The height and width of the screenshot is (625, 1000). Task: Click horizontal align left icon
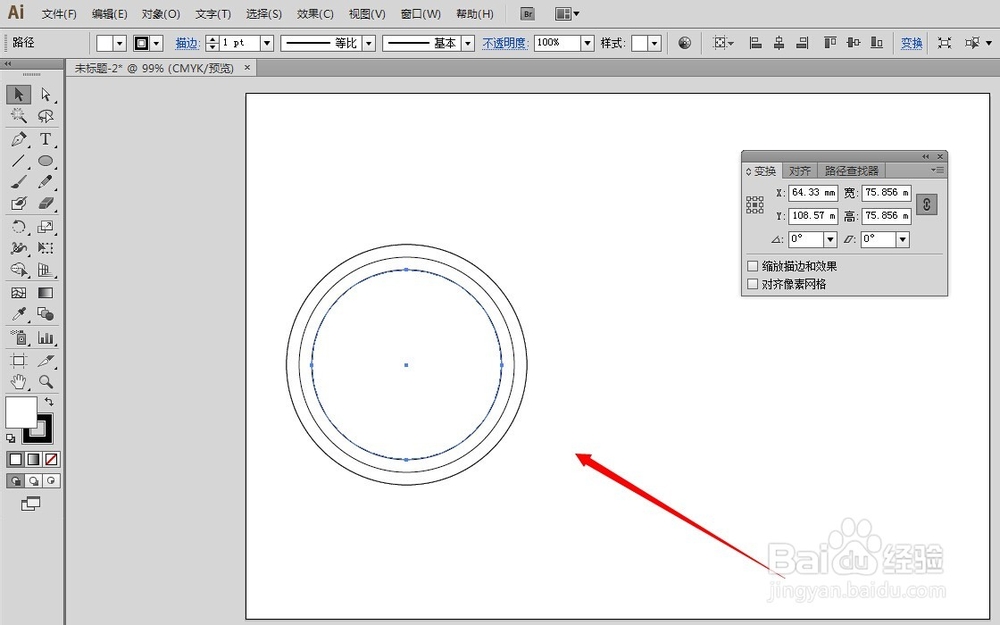755,43
